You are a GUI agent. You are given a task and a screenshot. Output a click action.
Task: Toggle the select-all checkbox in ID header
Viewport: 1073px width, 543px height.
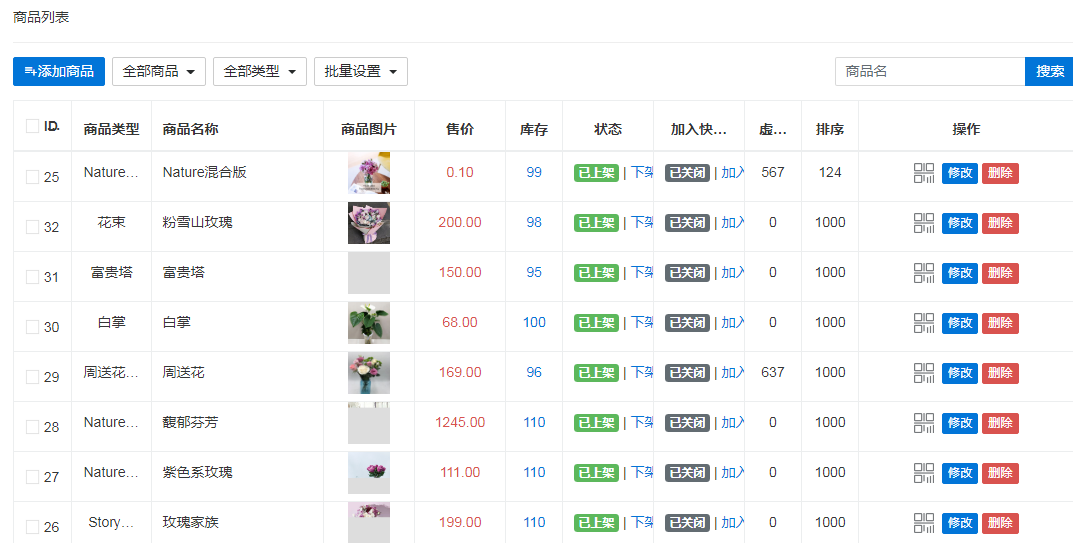(x=32, y=126)
